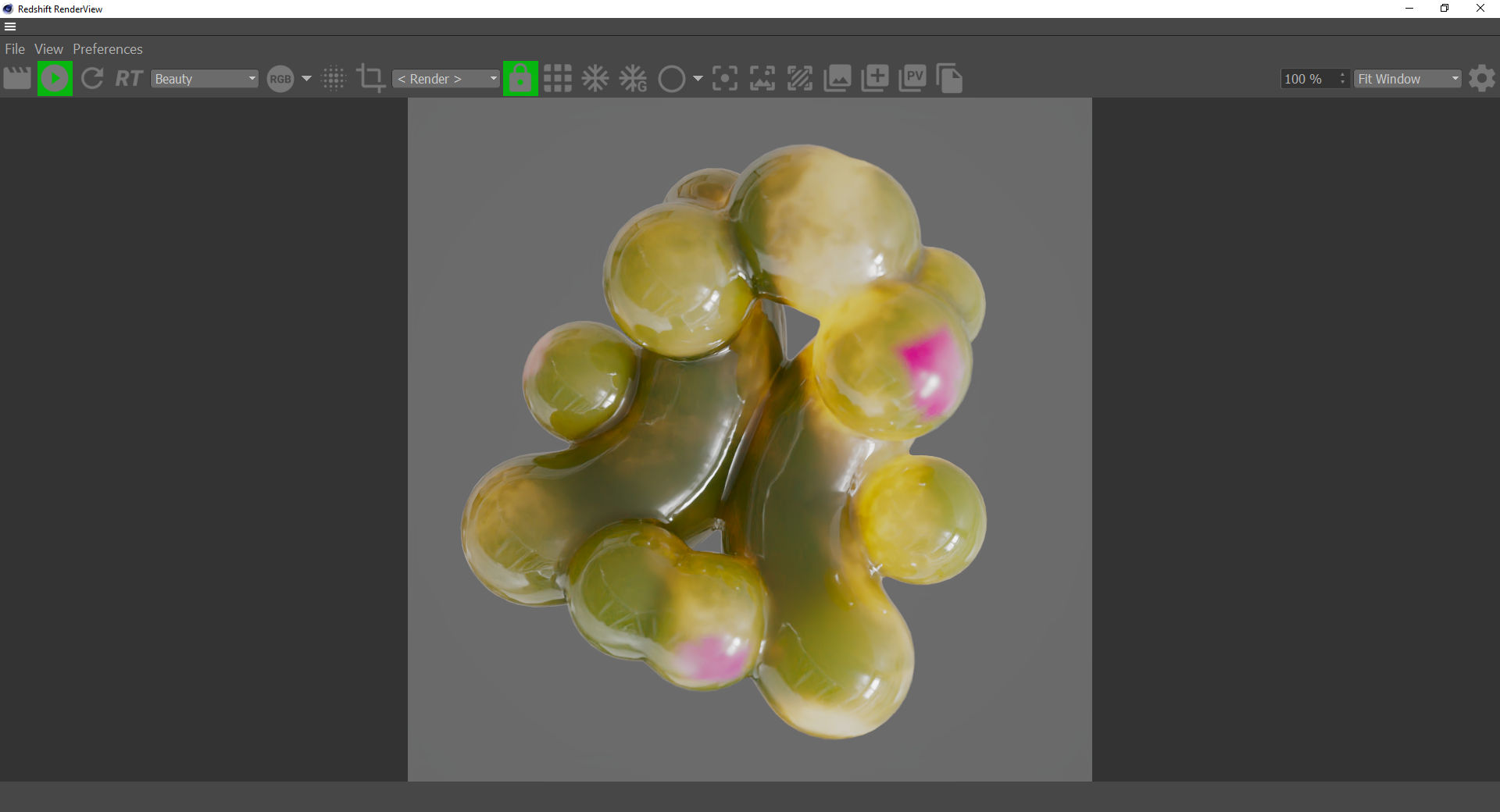This screenshot has width=1500, height=812.
Task: Click the add snapshot plus icon
Action: (875, 79)
